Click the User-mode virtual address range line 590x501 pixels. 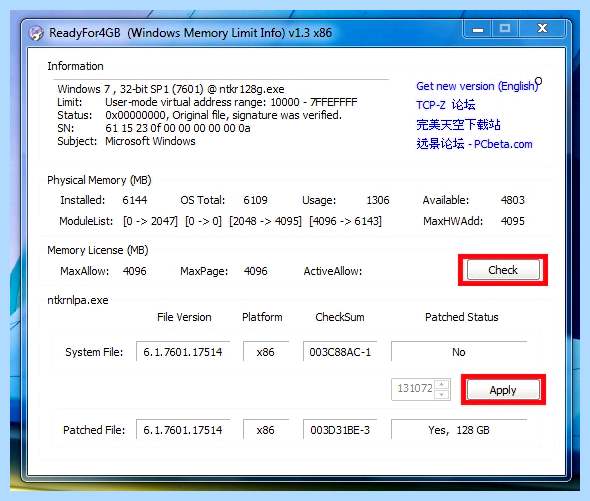pos(231,102)
